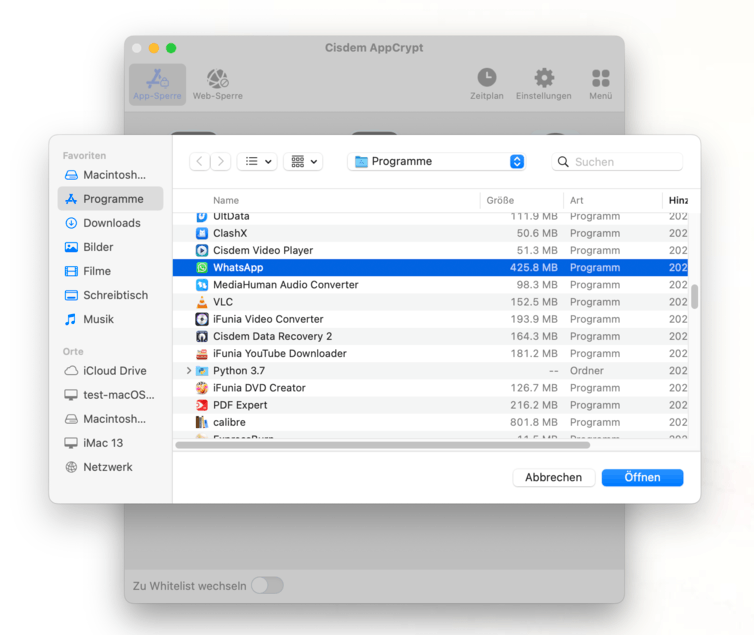Click Öffnen to open selected app
This screenshot has height=635, width=754.
click(x=642, y=477)
